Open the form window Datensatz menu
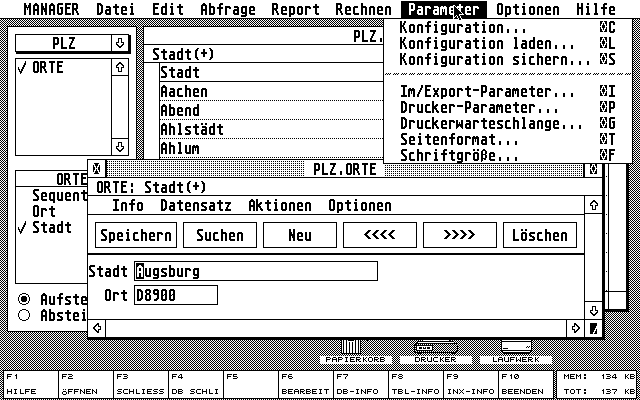This screenshot has height=400, width=640. pos(196,205)
